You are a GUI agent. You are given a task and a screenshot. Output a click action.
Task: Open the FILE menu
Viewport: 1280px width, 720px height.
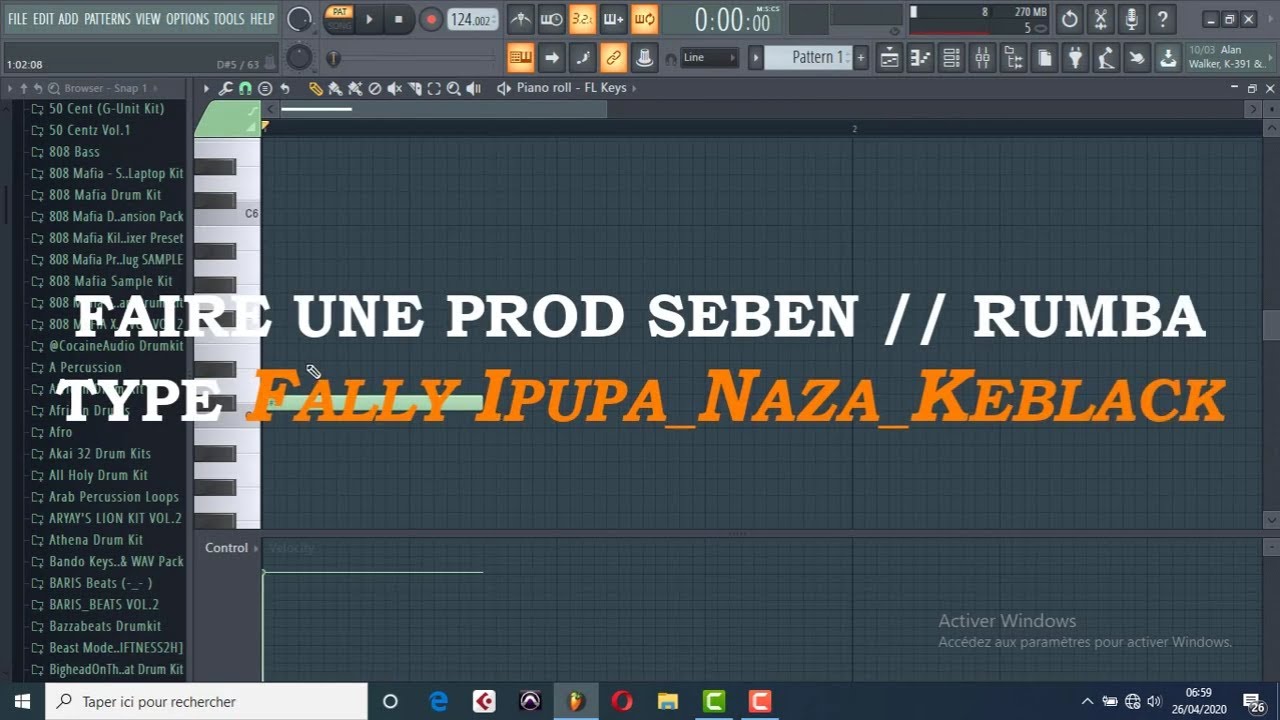tap(18, 19)
